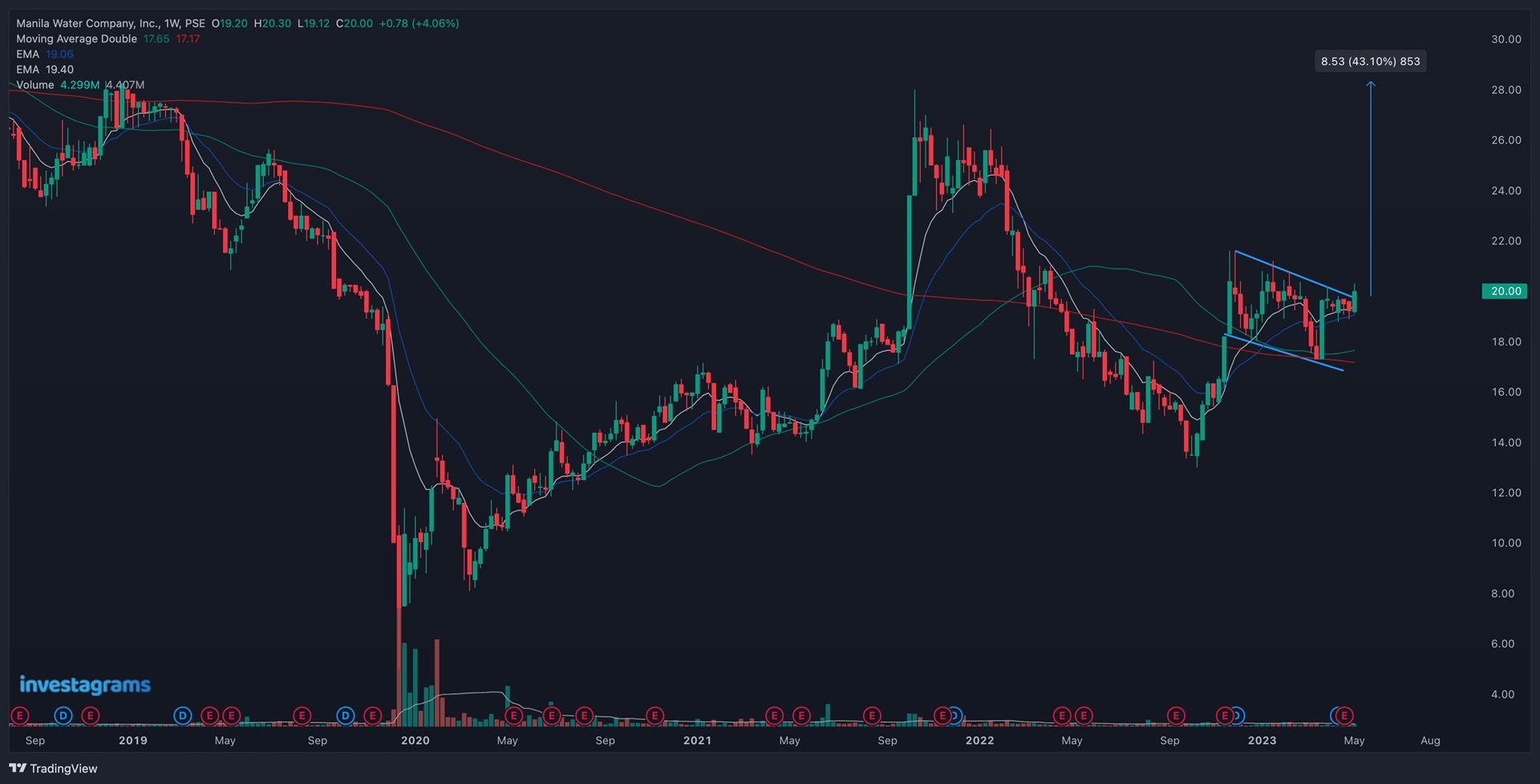
Task: Open options for the EMA 19.40 legend entry
Action: pos(28,69)
